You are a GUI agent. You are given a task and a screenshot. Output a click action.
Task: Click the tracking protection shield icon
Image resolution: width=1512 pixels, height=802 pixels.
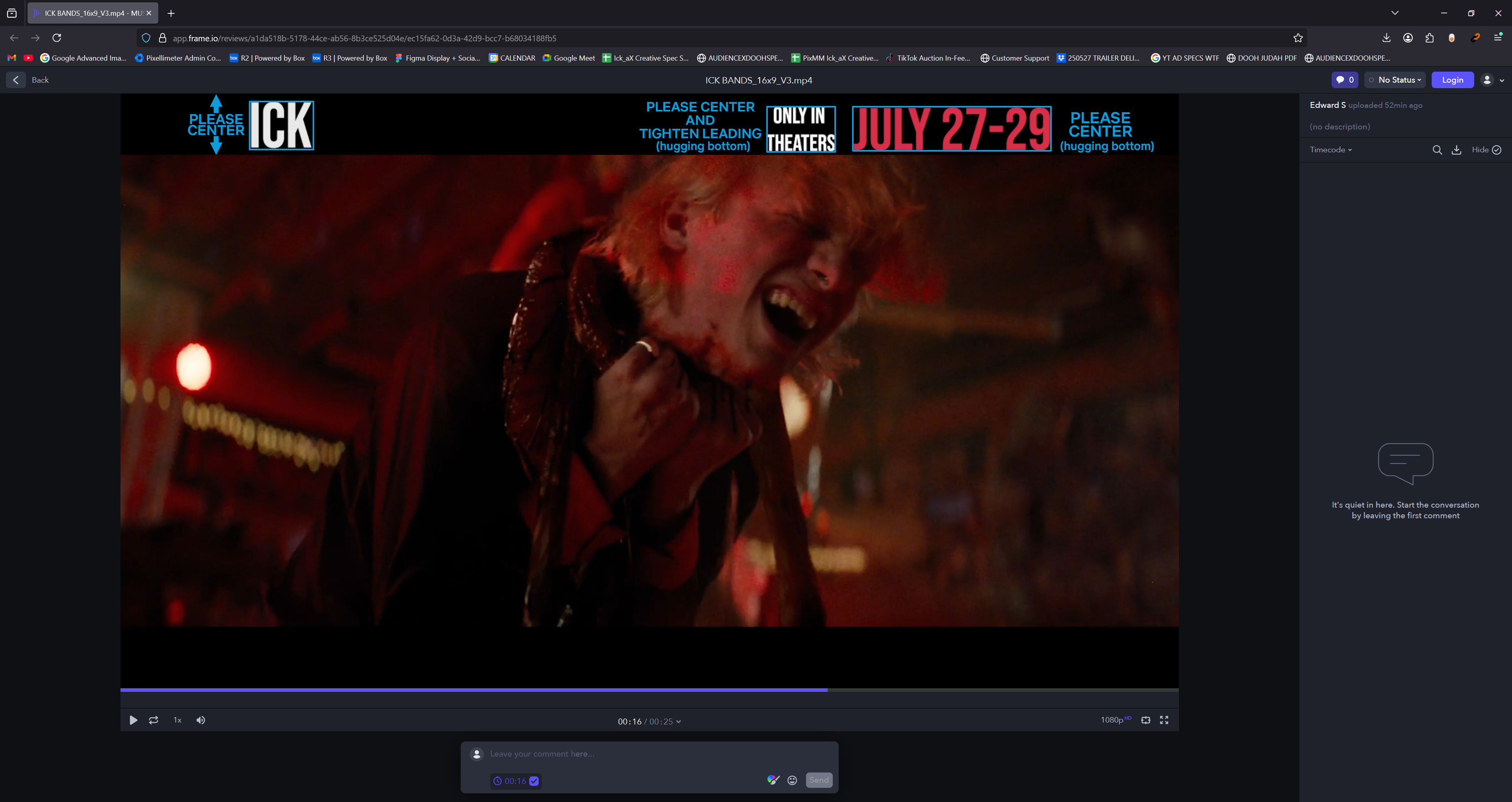(146, 38)
